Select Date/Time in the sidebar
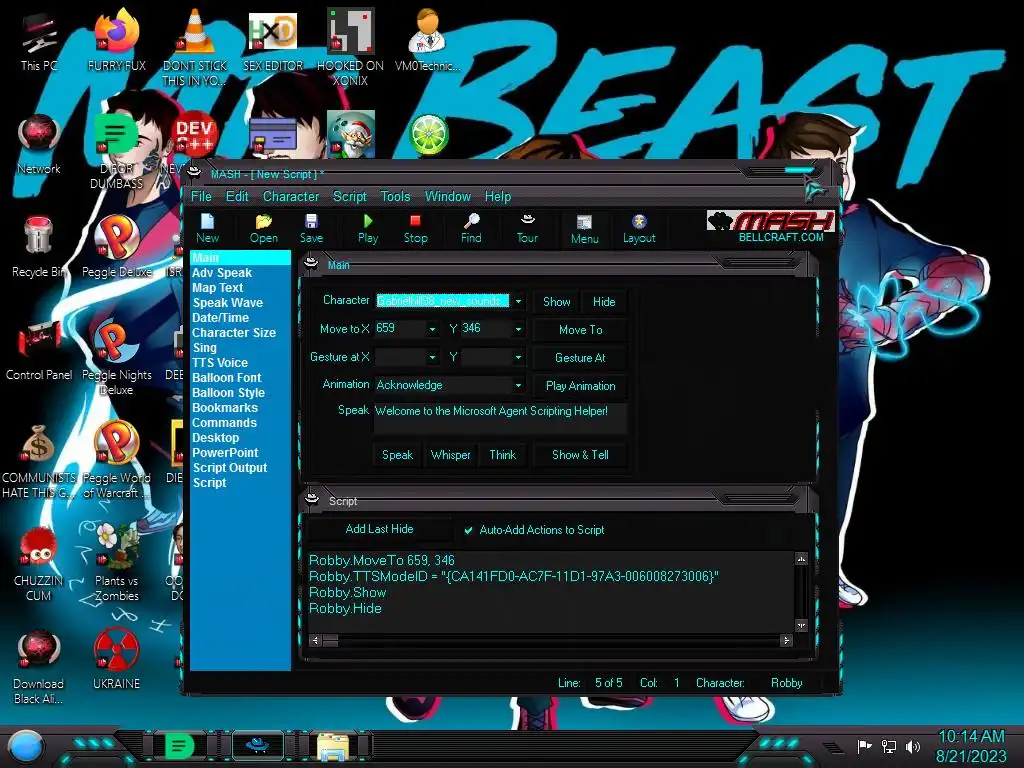 pos(220,318)
